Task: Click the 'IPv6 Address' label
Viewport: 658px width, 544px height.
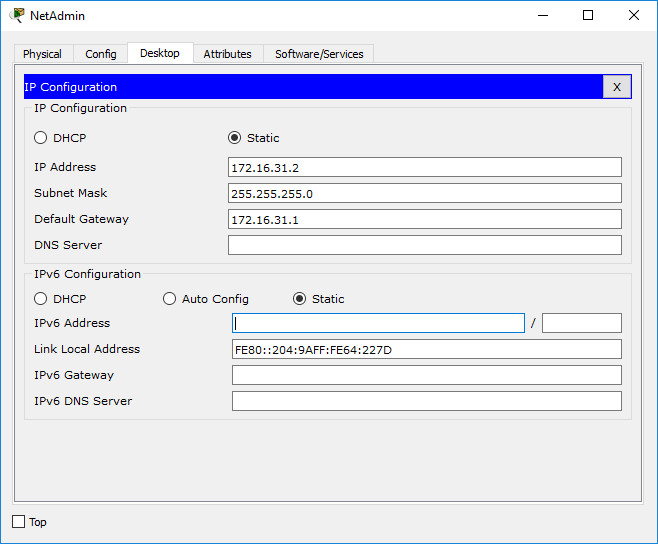Action: (72, 323)
